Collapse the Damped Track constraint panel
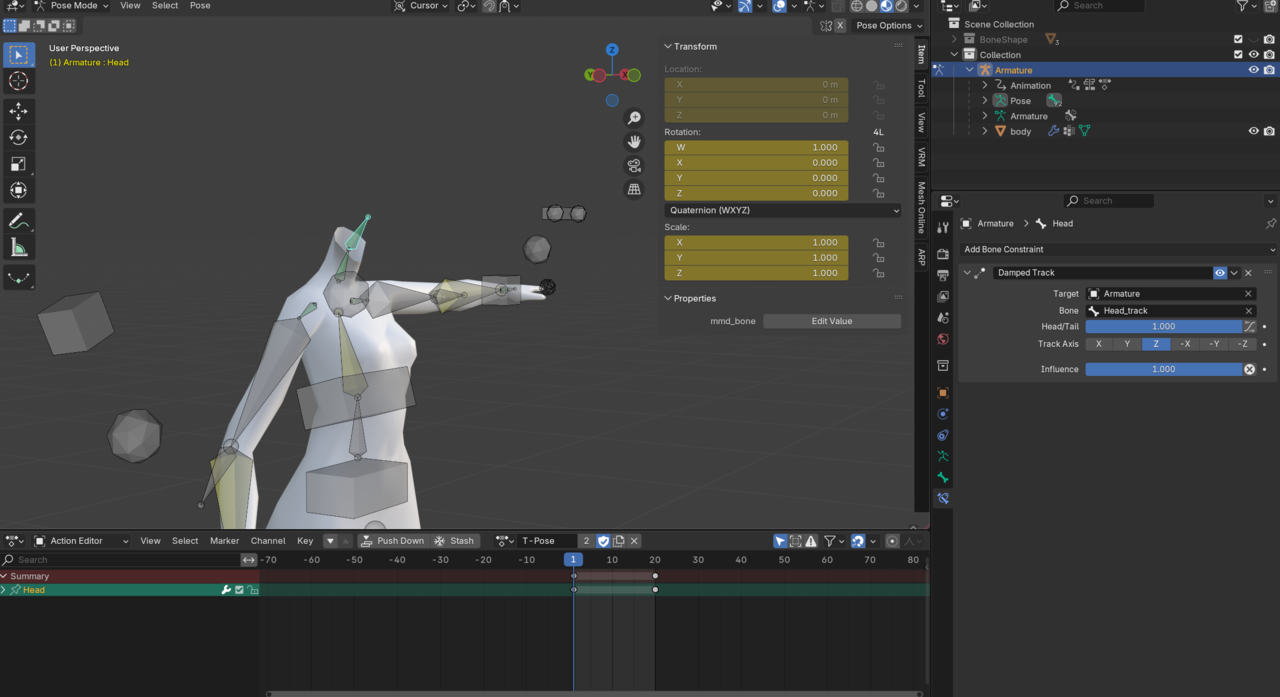 [967, 273]
